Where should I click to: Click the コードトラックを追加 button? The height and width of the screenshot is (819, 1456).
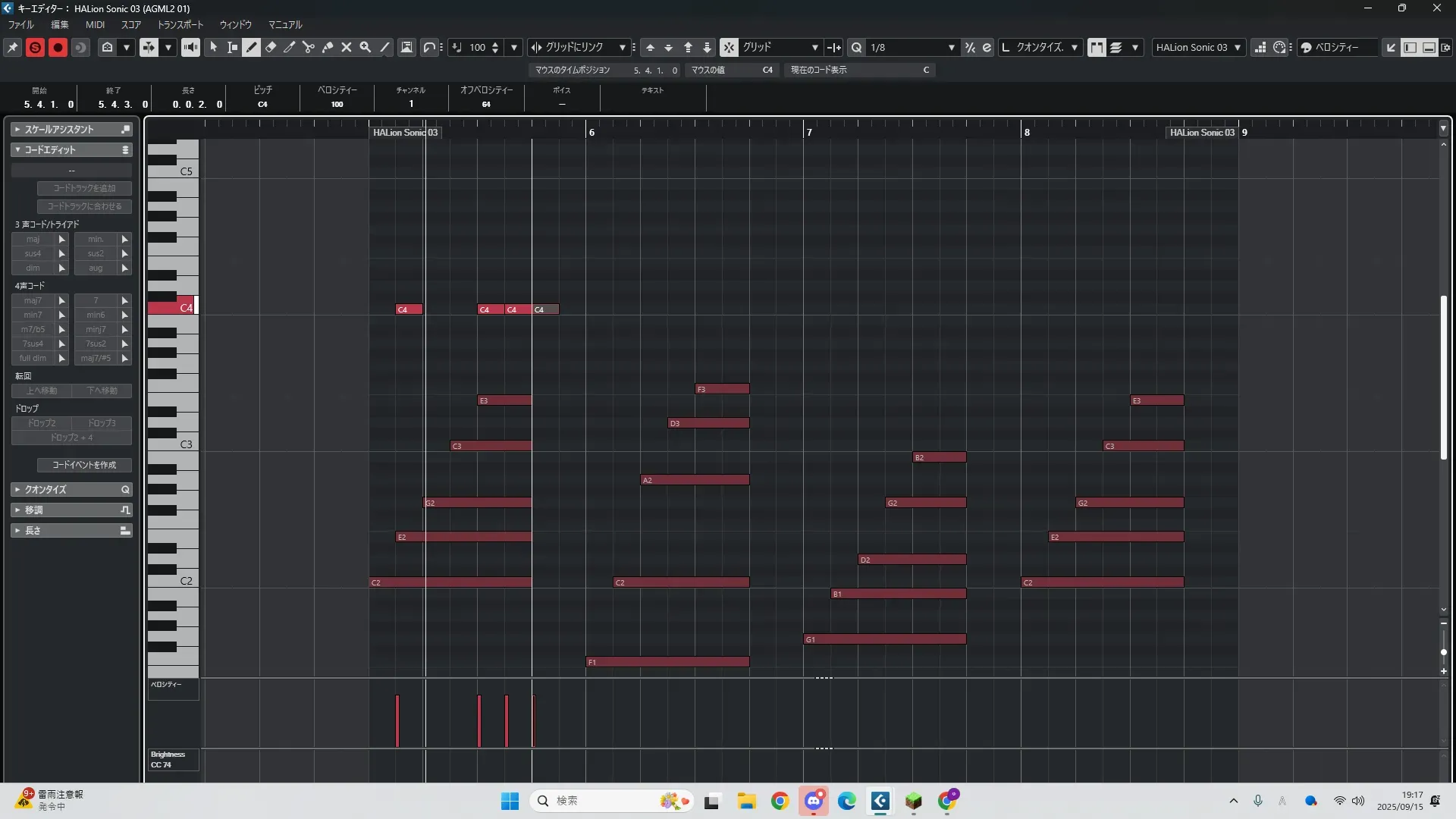click(84, 188)
